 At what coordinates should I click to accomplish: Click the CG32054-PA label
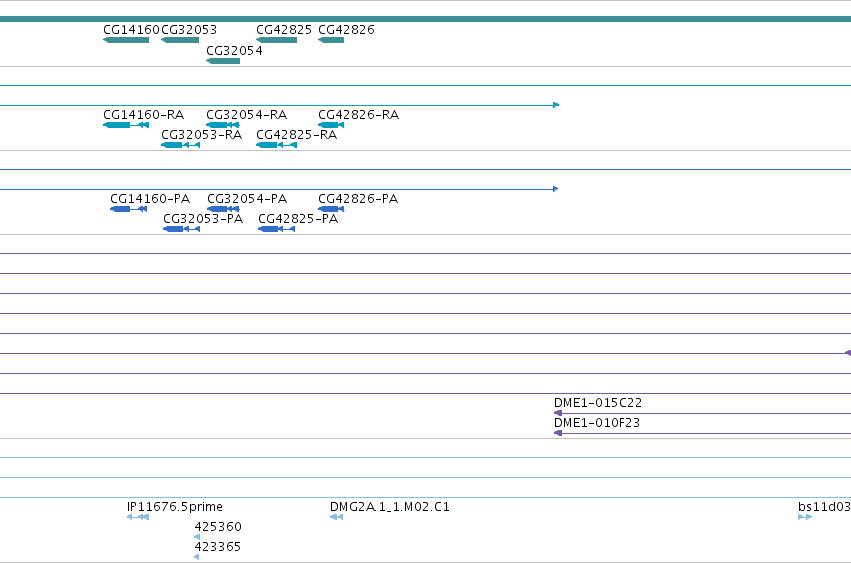(247, 199)
